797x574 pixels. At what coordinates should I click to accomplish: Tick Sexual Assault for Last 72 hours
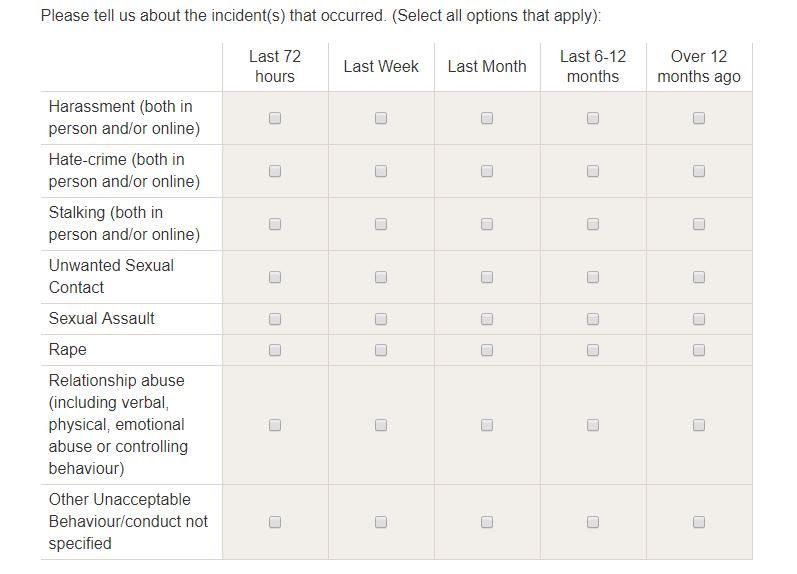point(274,319)
